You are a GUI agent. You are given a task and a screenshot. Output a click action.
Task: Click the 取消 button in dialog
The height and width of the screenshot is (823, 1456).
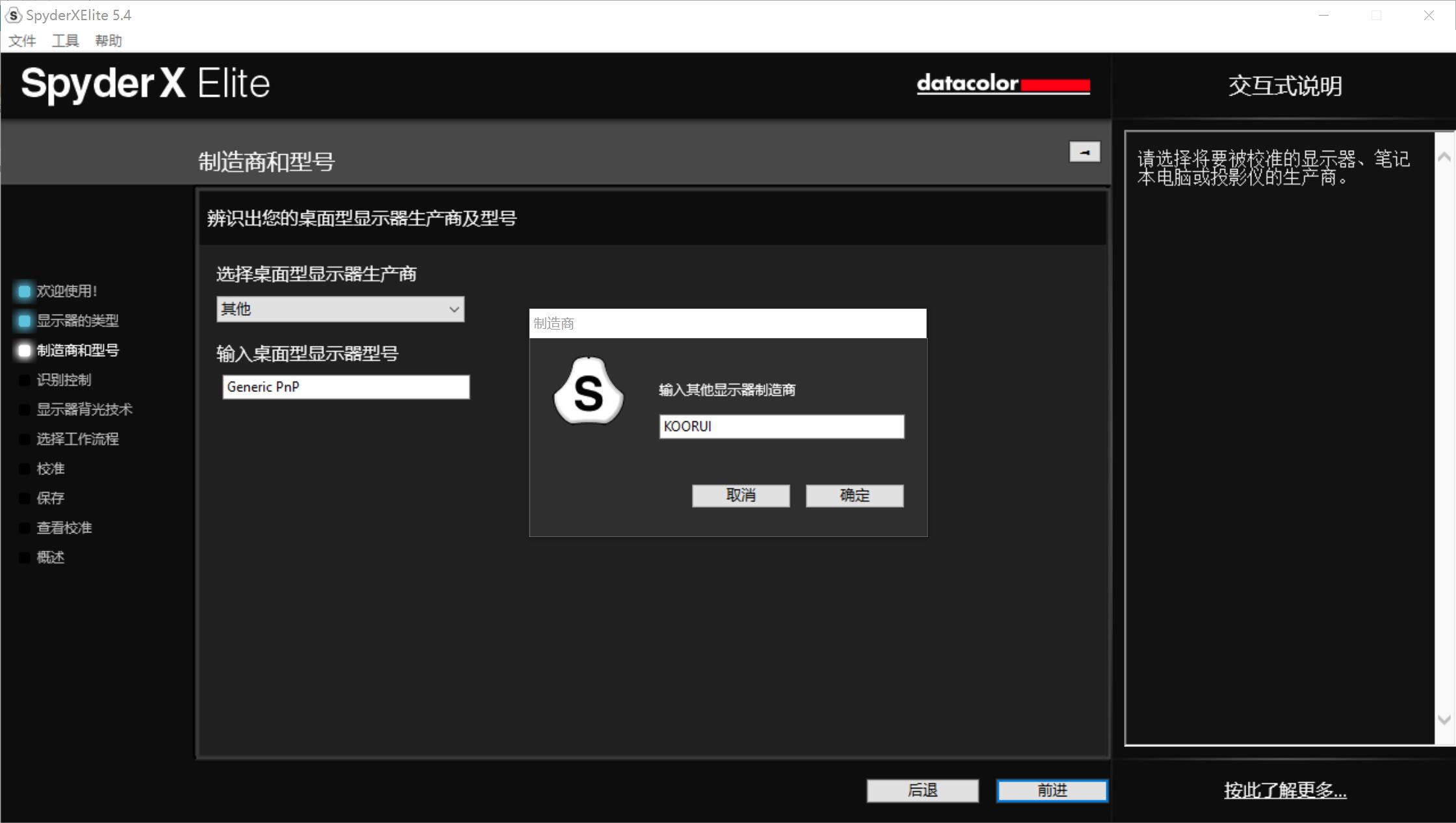pos(741,495)
